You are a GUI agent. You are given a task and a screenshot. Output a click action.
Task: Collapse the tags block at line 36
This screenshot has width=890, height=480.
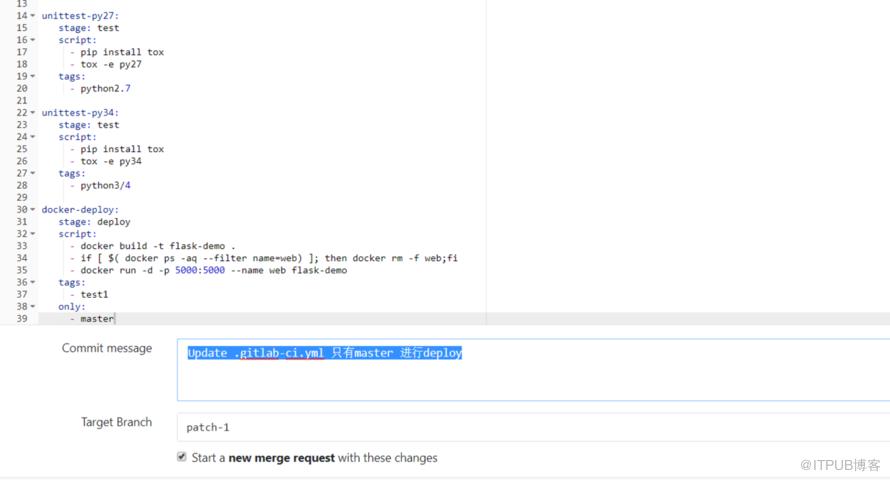tap(32, 282)
